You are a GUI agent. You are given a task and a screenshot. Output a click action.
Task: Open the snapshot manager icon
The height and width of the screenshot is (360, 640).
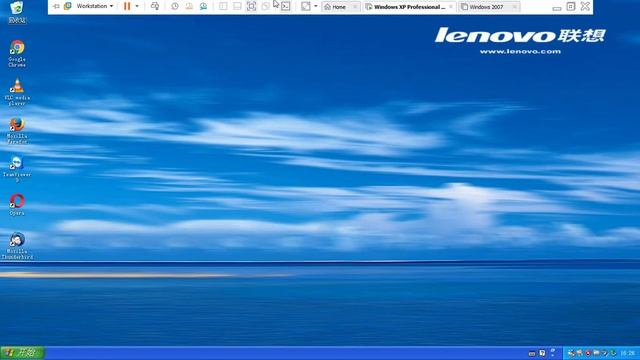pos(203,6)
